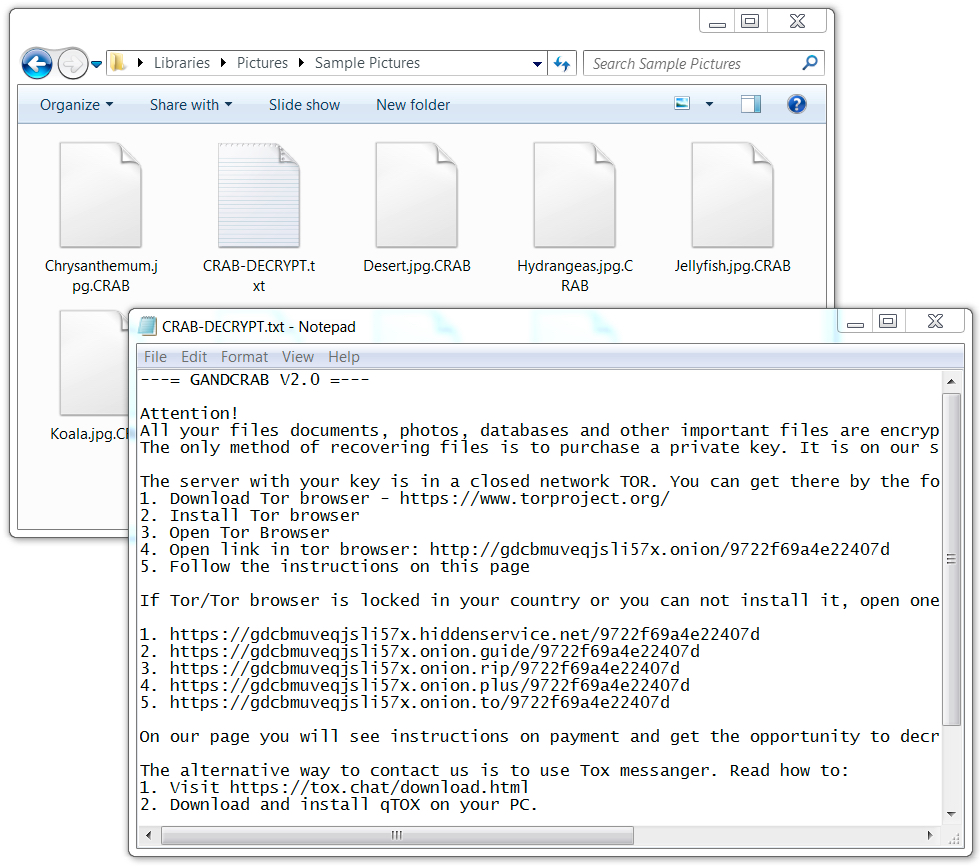Minimize the Explorer window
Screen dimensions: 980x867
click(x=717, y=23)
